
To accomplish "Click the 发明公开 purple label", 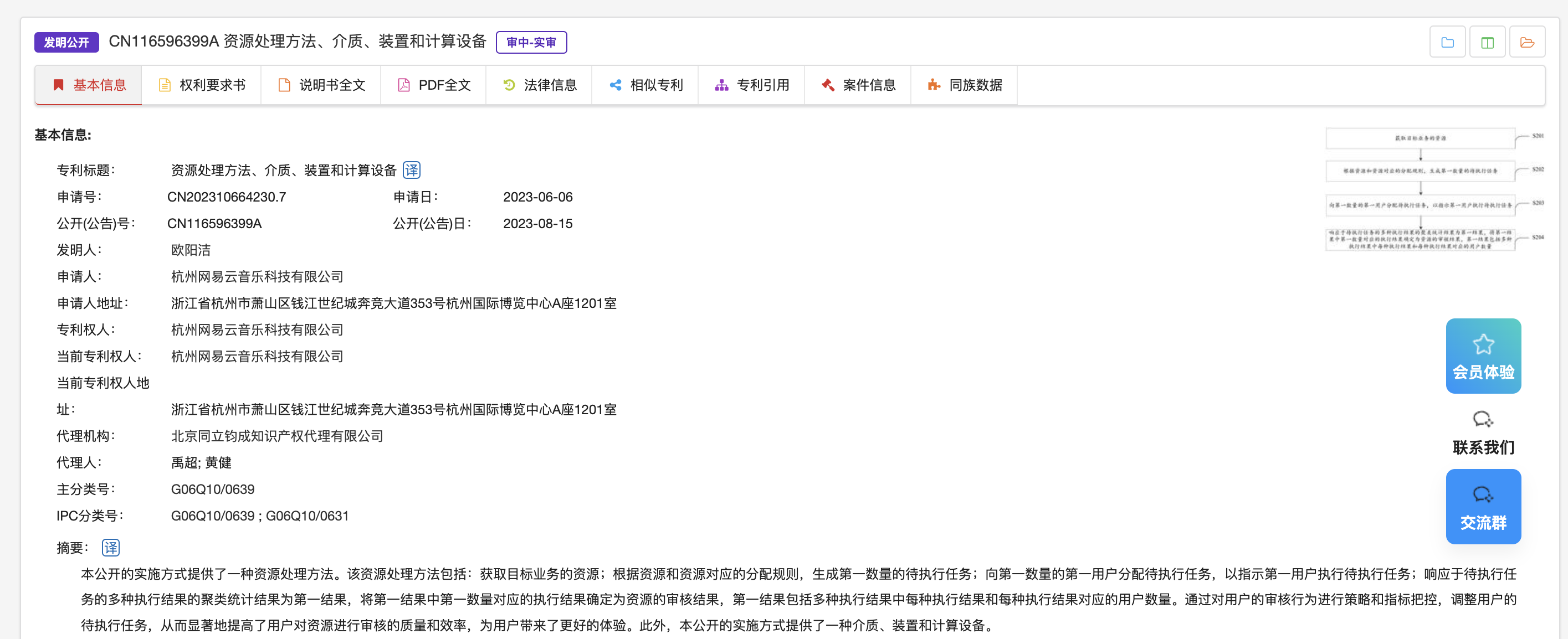I will point(66,42).
